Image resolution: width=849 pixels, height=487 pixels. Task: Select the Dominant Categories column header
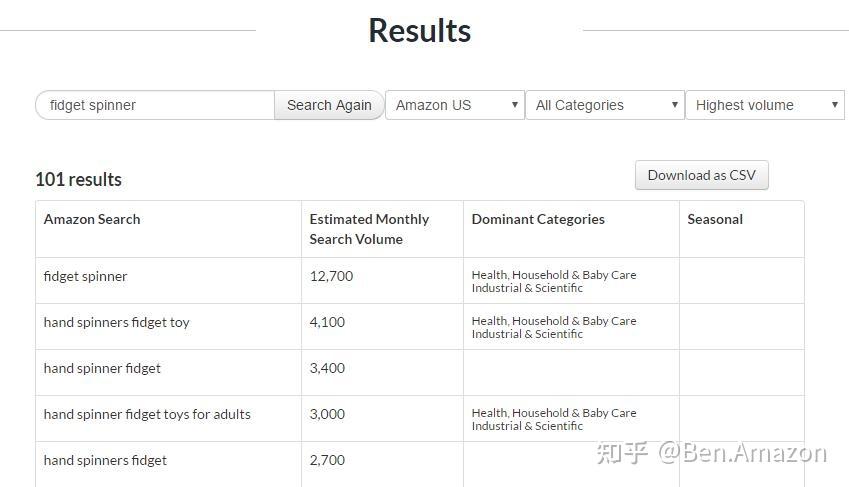(538, 219)
